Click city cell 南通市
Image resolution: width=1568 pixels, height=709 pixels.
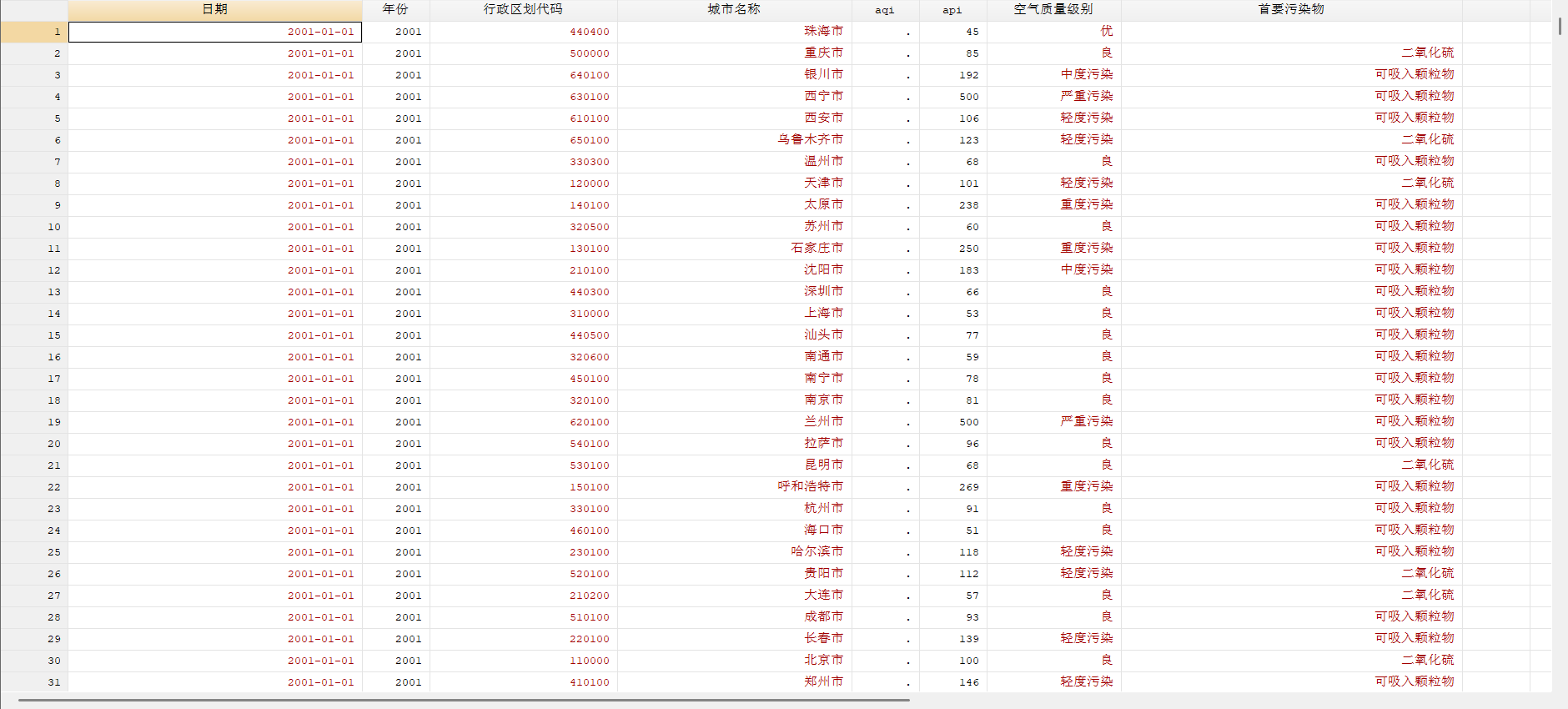point(734,357)
